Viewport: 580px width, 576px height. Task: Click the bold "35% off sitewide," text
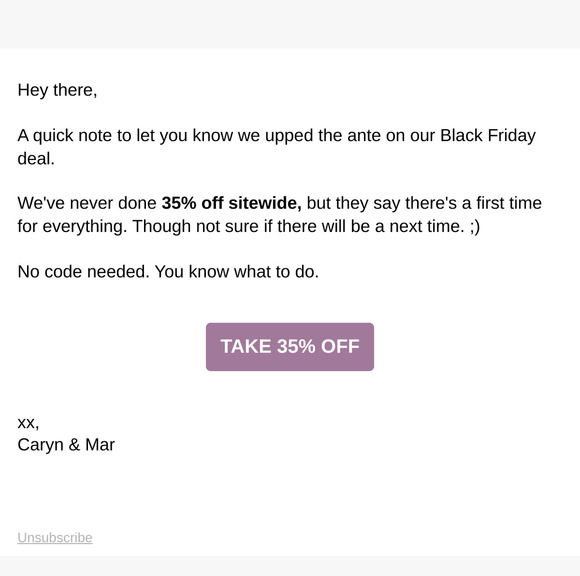(x=232, y=203)
